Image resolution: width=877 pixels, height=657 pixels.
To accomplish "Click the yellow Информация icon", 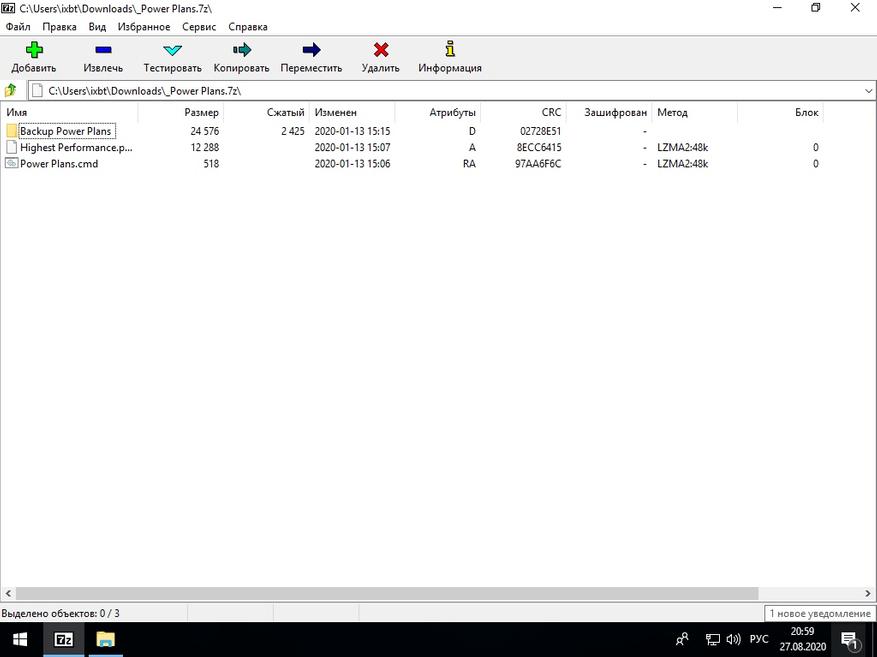I will [450, 49].
